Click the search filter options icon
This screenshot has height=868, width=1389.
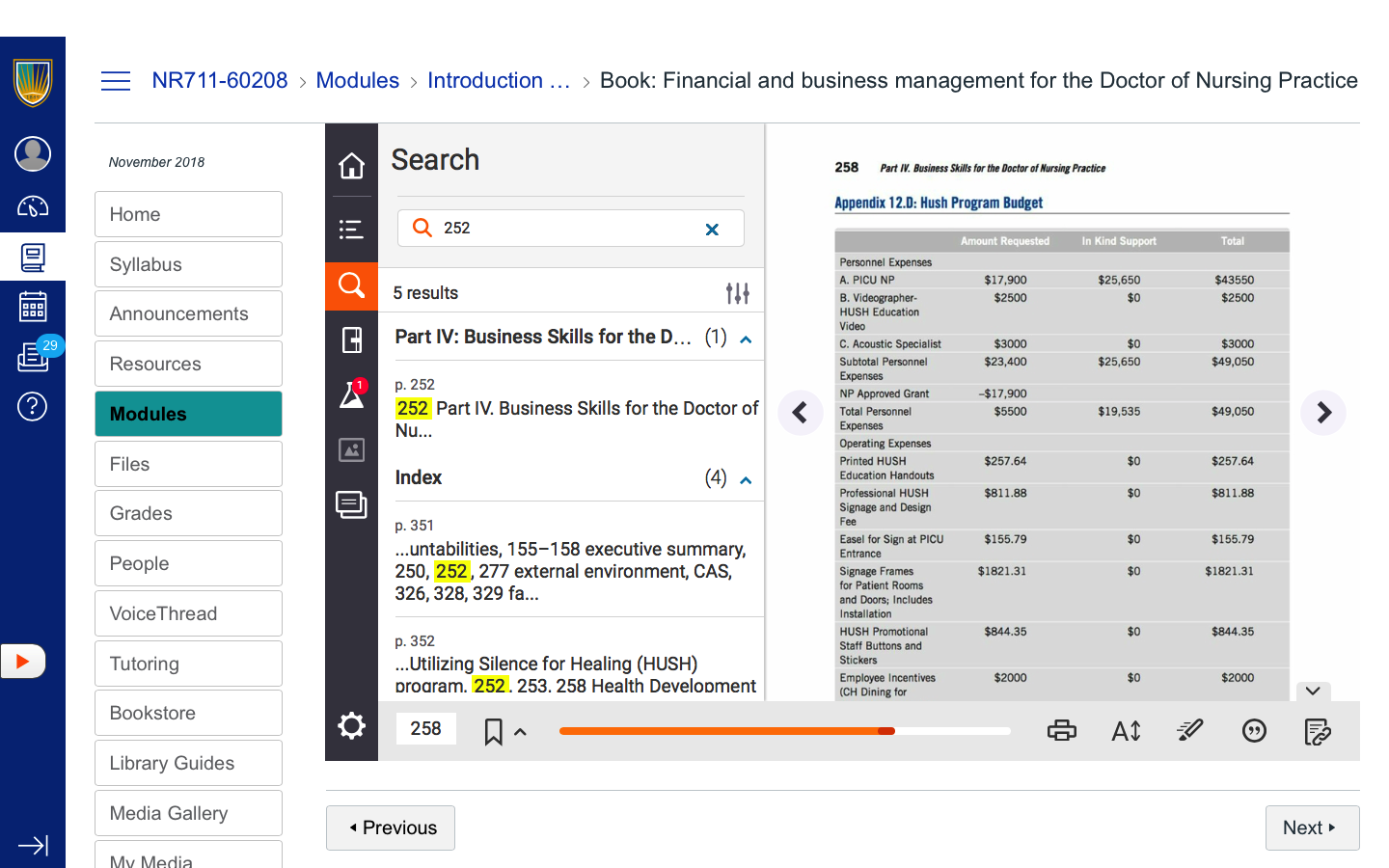point(737,293)
